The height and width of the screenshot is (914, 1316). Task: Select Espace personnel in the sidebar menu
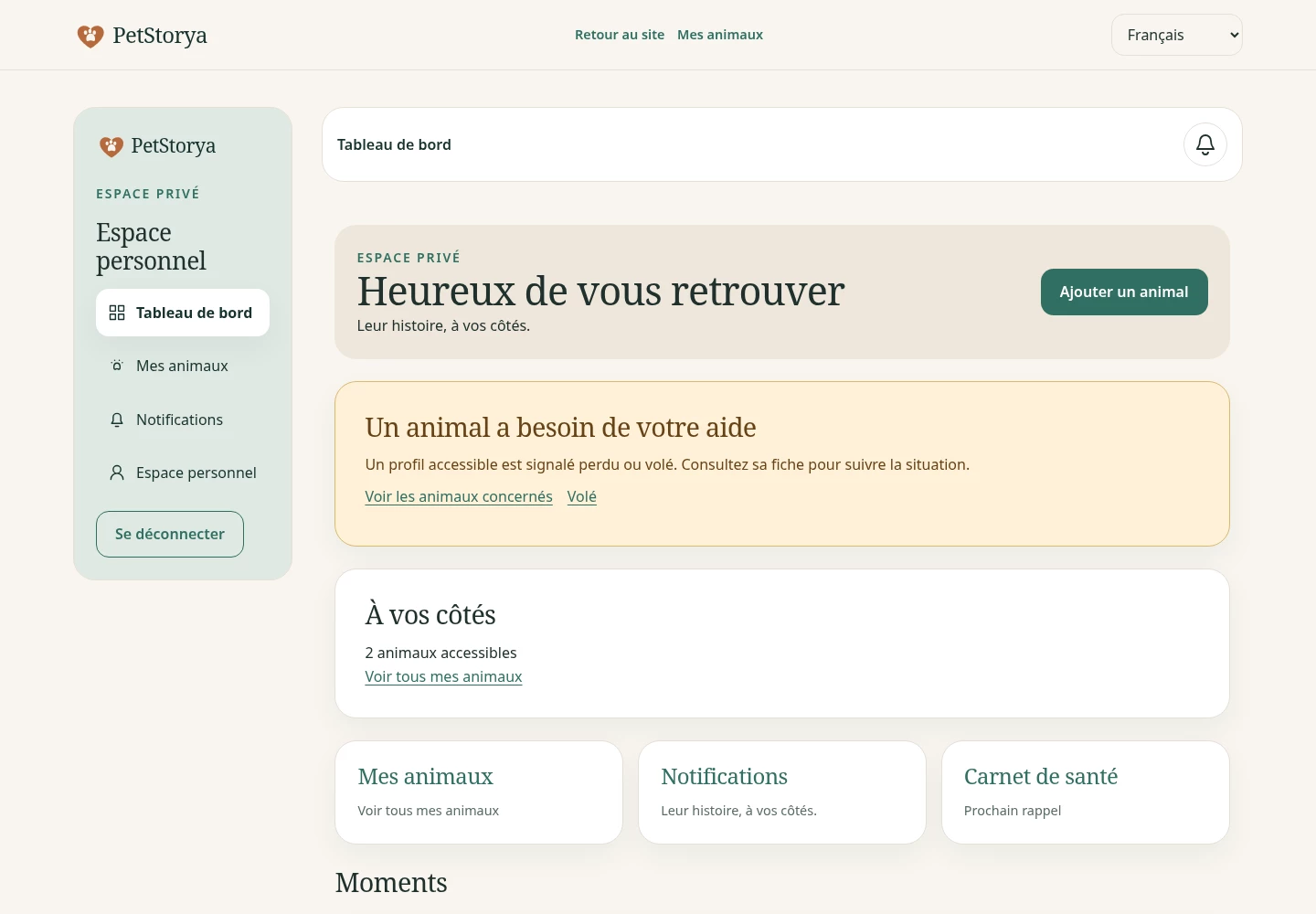[x=183, y=473]
